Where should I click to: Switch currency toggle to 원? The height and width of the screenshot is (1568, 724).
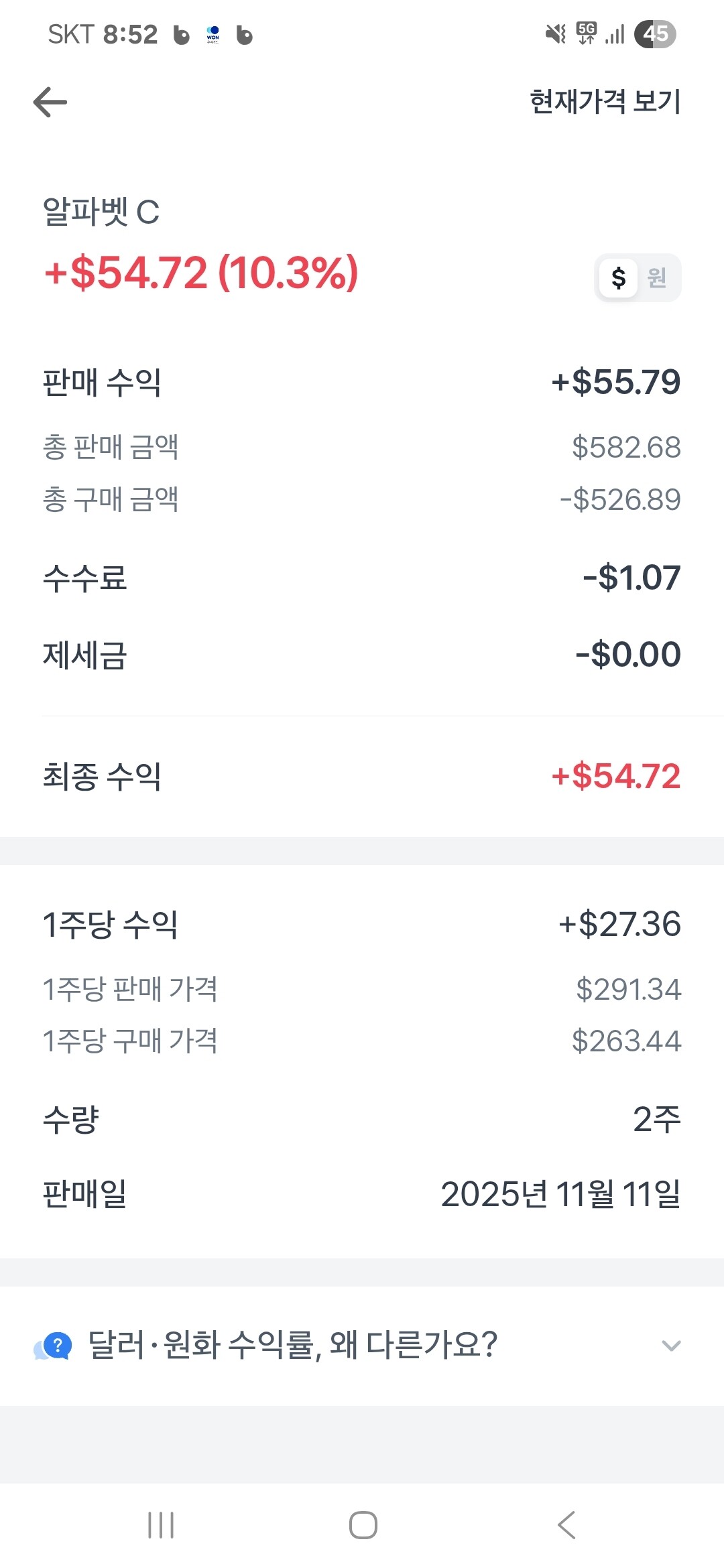click(657, 277)
